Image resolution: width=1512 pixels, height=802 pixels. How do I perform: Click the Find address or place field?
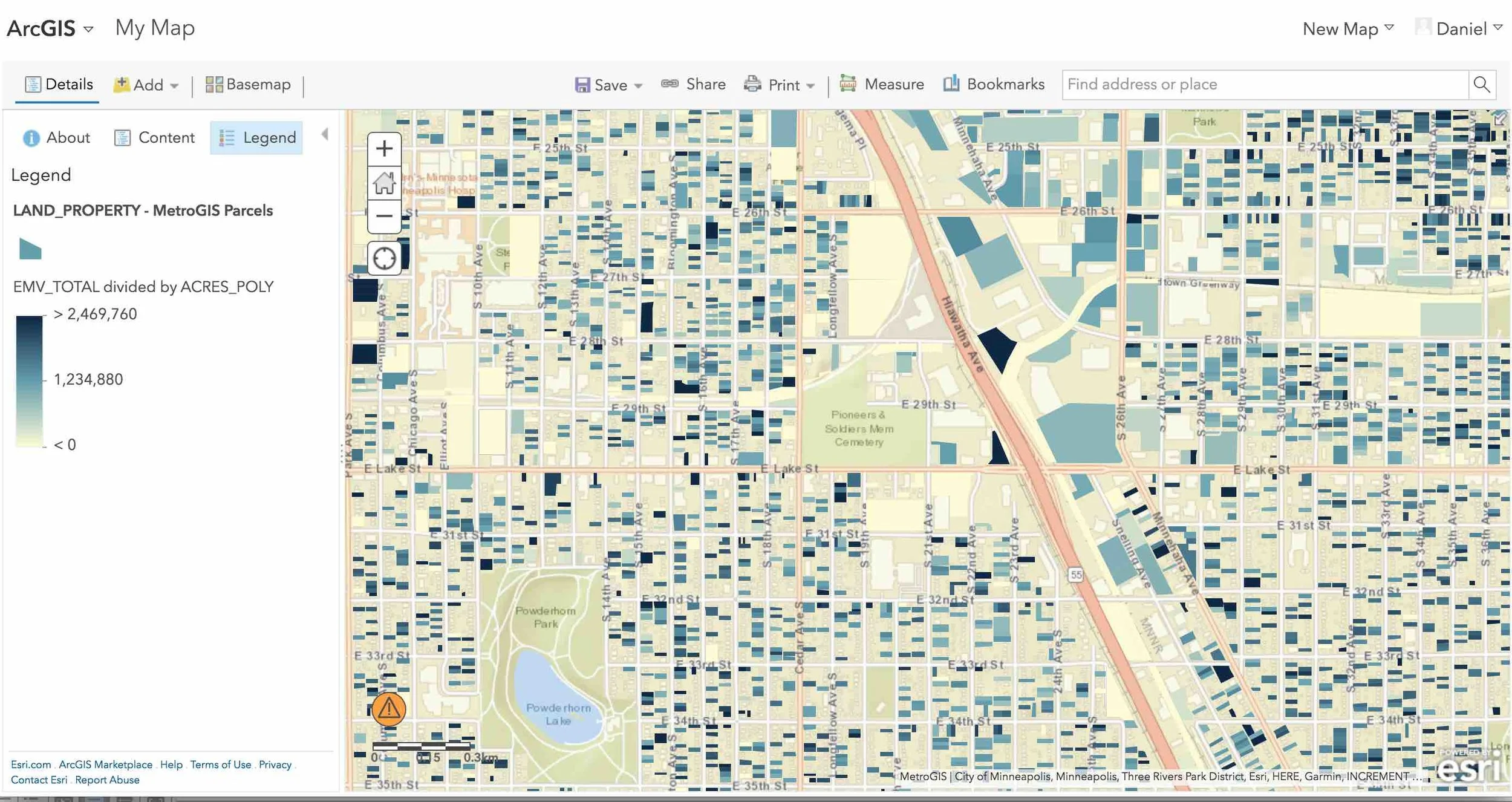(x=1264, y=85)
